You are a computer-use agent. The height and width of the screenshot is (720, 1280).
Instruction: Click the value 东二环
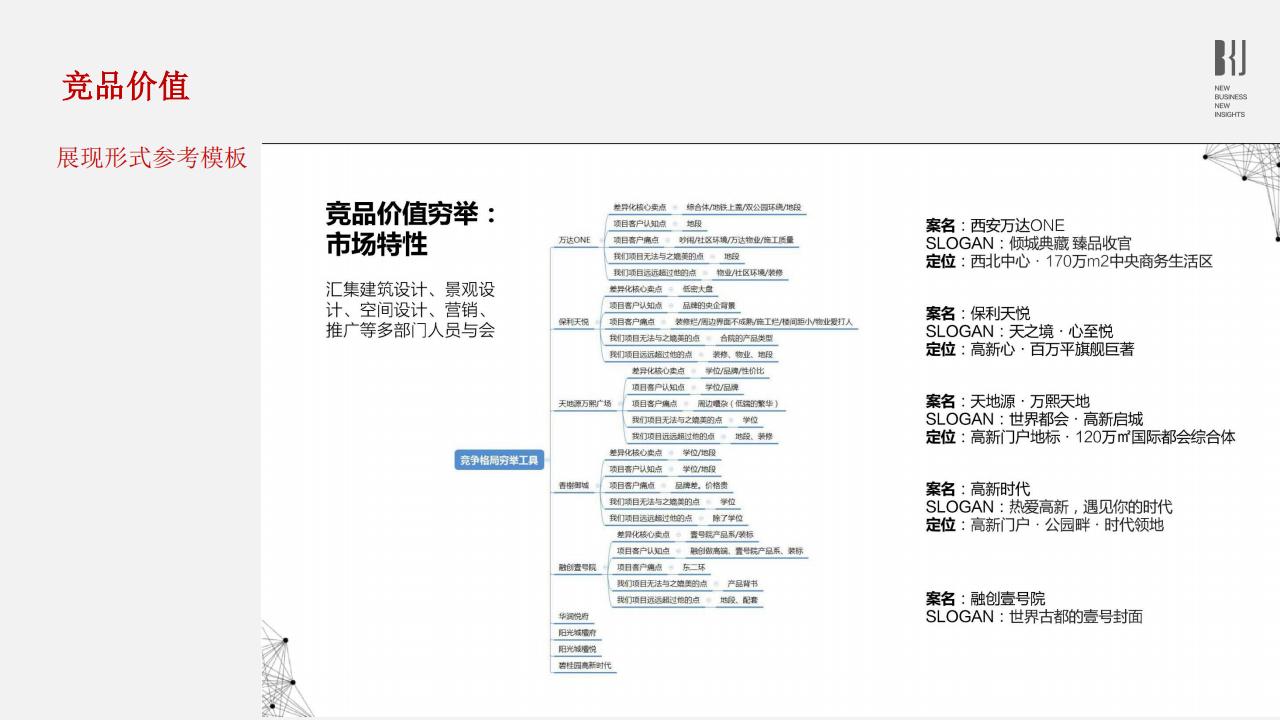693,567
